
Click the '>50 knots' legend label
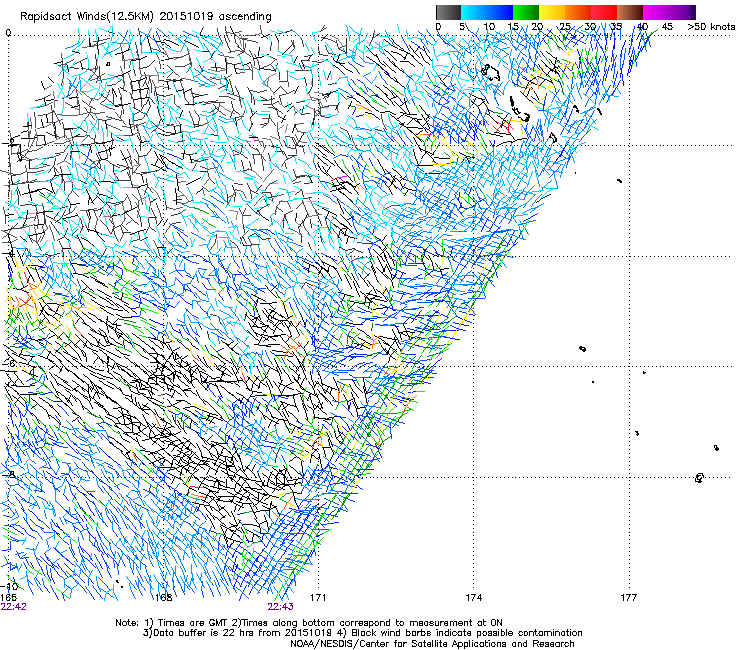[711, 27]
